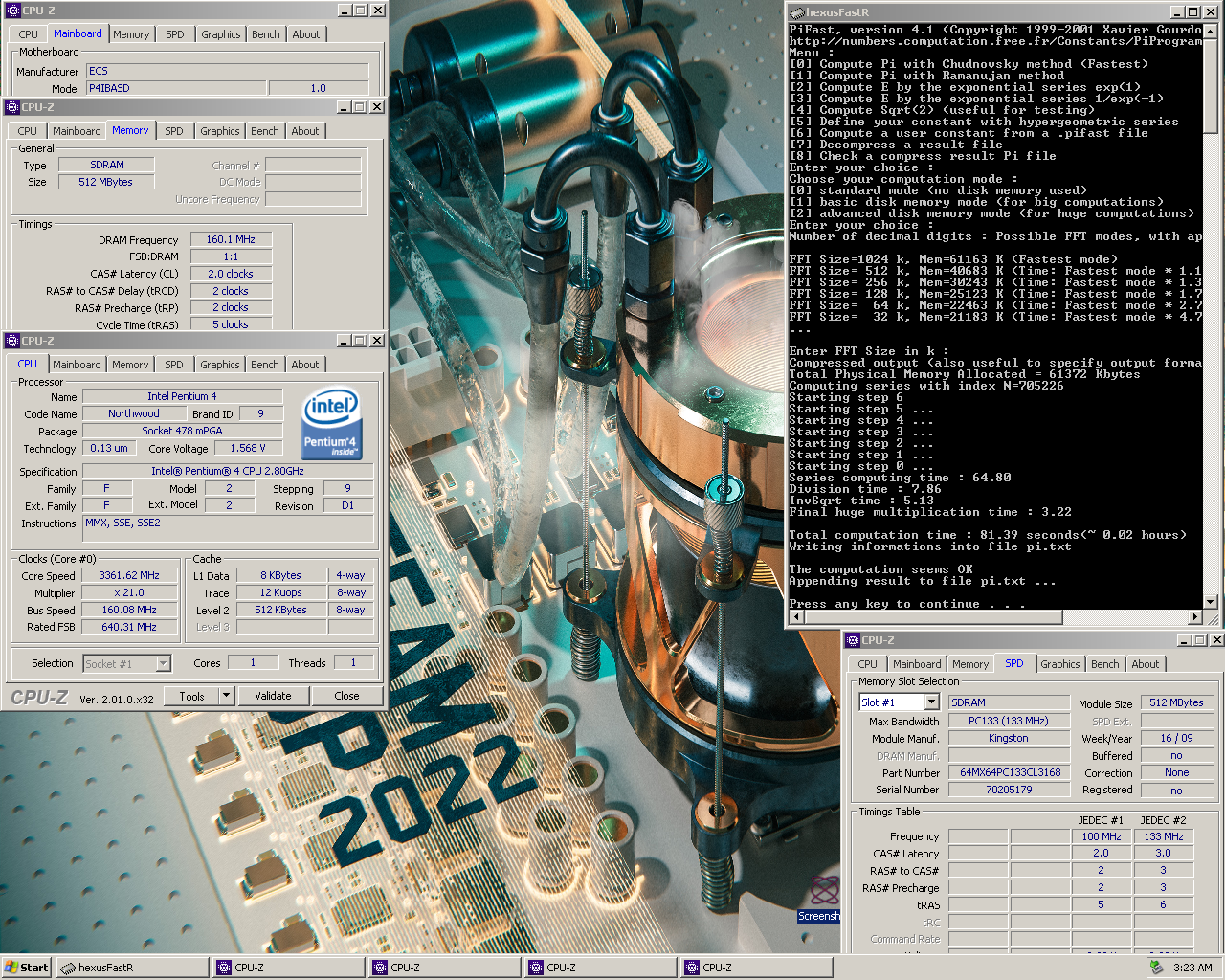Open Graphics tab in the Processor window

(x=220, y=365)
